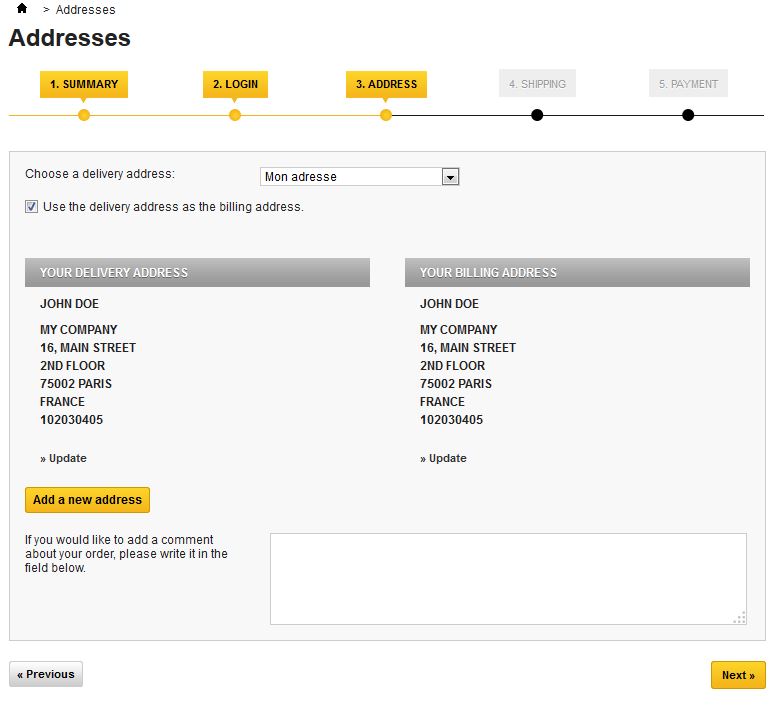Click the Summary step circle marker
775x707 pixels.
(x=84, y=115)
